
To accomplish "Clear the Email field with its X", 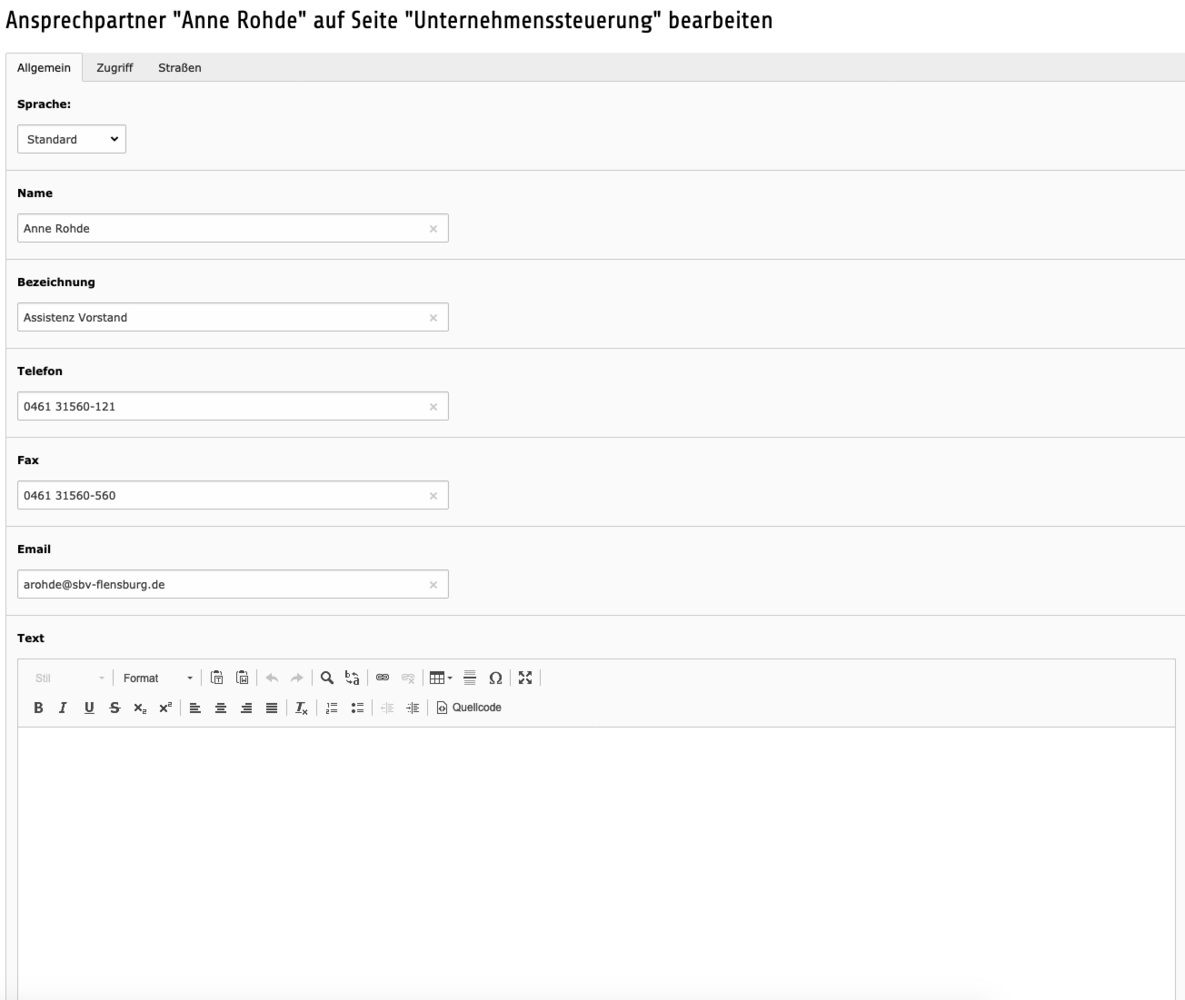I will (x=433, y=585).
